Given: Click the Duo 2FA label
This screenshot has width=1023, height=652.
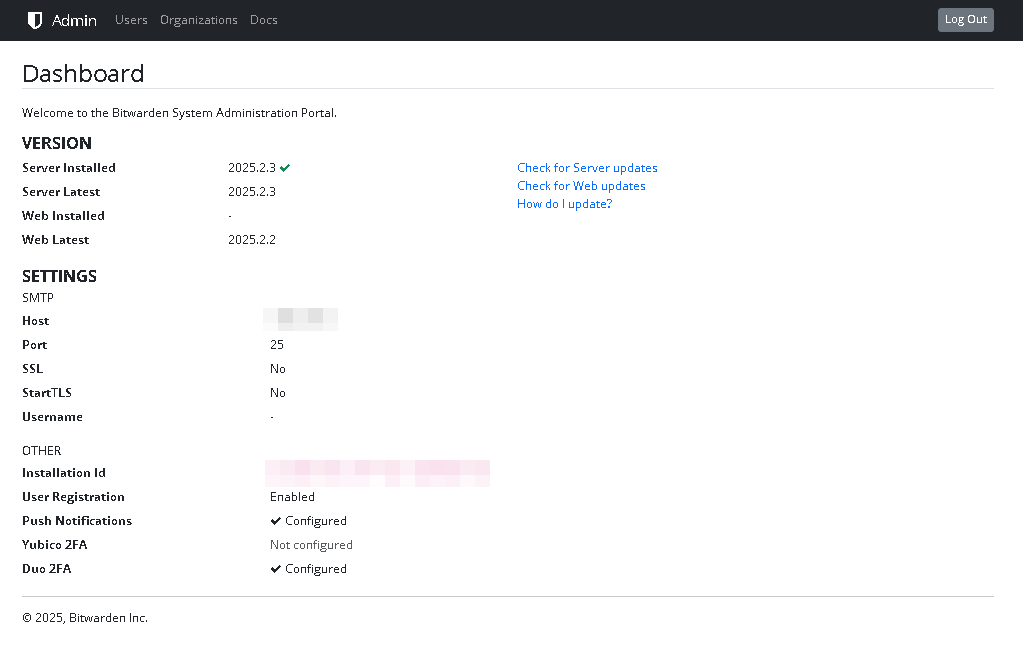Looking at the screenshot, I should point(47,568).
